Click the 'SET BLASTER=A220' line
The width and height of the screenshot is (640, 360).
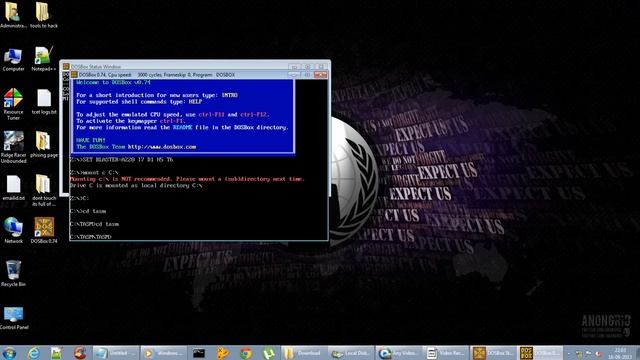point(122,160)
